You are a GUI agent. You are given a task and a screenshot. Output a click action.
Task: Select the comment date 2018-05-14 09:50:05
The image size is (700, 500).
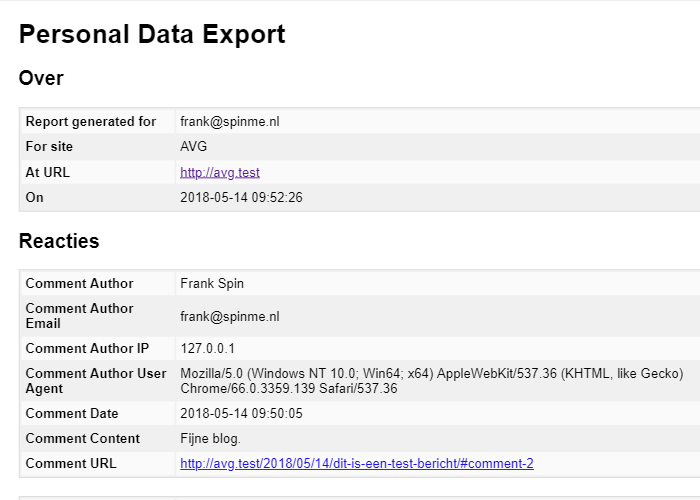coord(241,414)
